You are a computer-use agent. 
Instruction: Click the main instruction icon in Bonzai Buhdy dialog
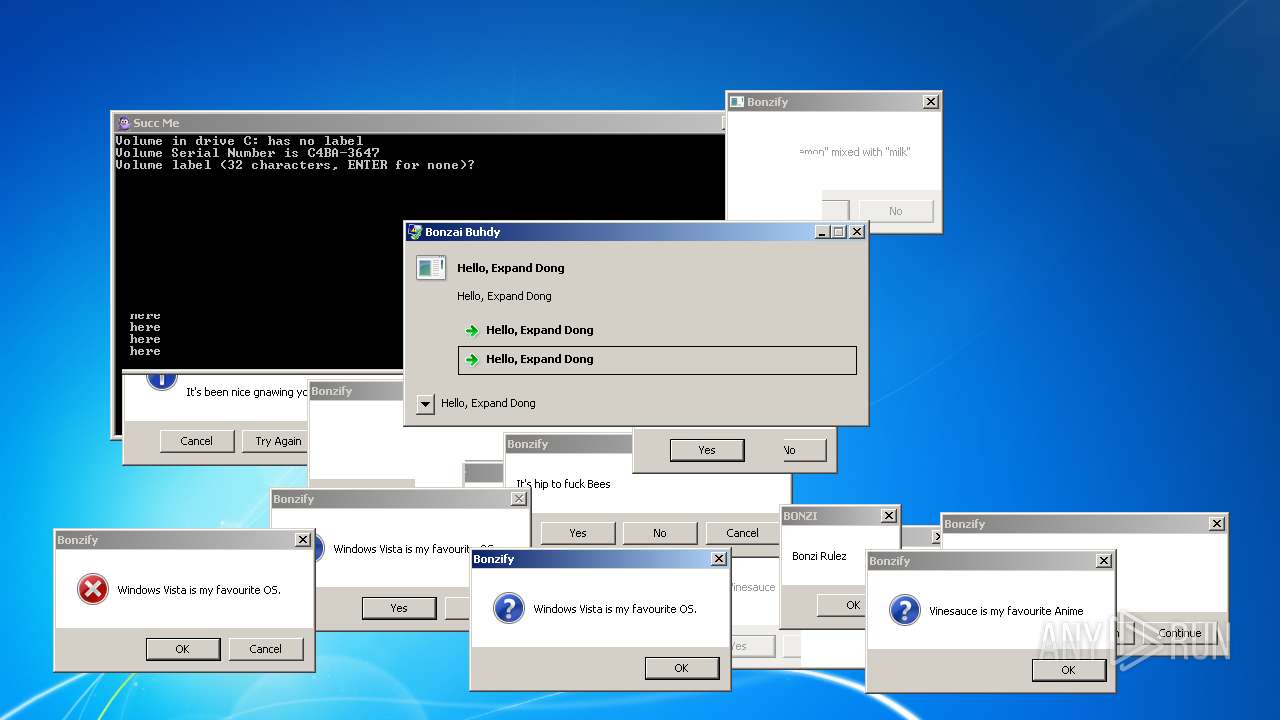tap(431, 268)
